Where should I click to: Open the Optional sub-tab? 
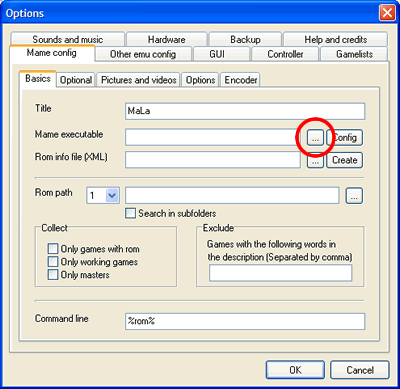point(76,80)
